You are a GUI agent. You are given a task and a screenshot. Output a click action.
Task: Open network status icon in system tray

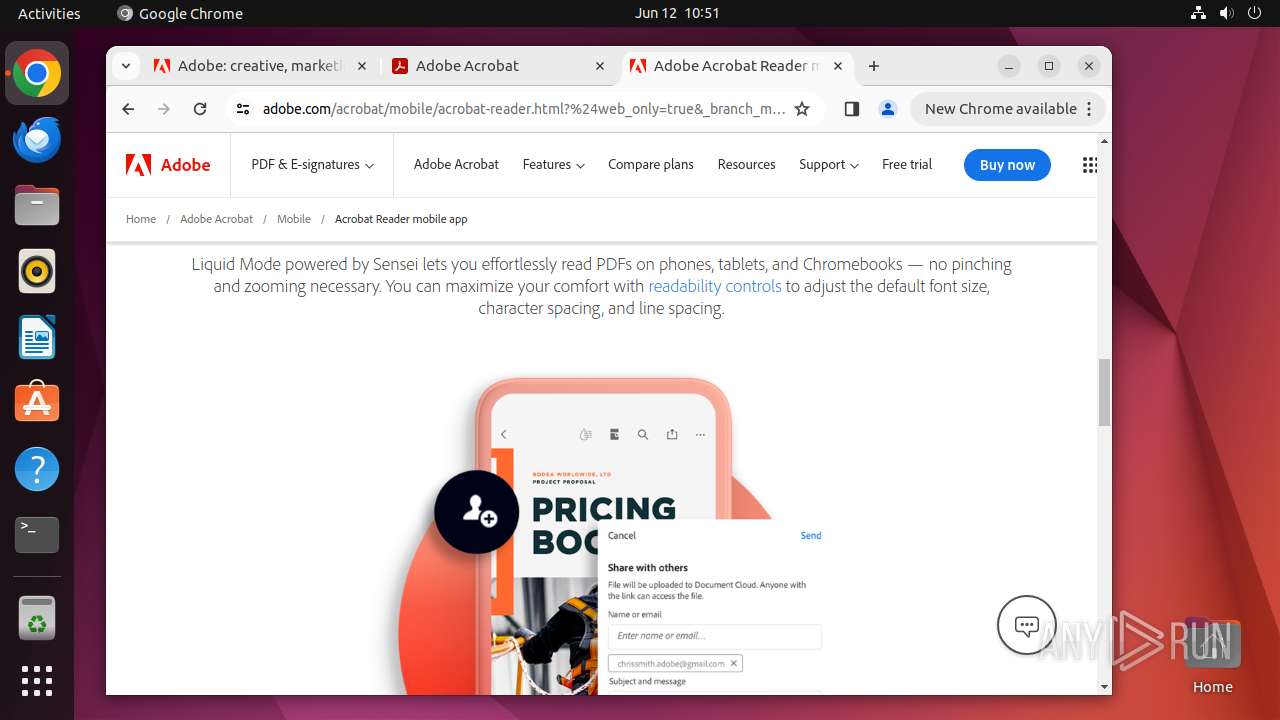pyautogui.click(x=1199, y=13)
